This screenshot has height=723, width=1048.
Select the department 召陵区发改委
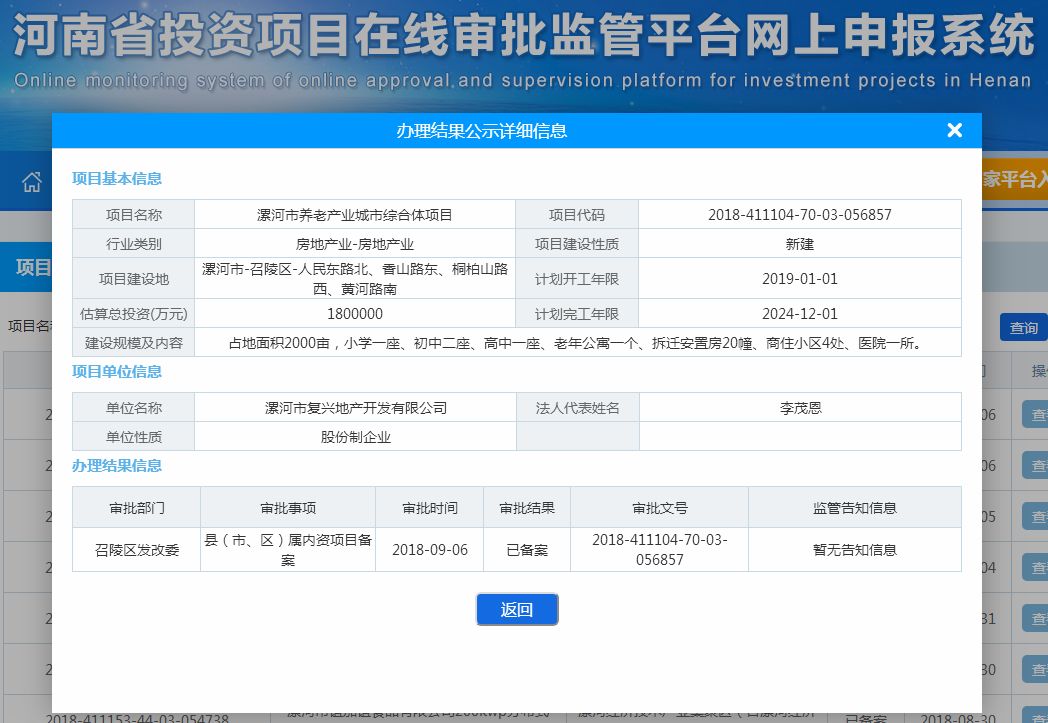136,550
